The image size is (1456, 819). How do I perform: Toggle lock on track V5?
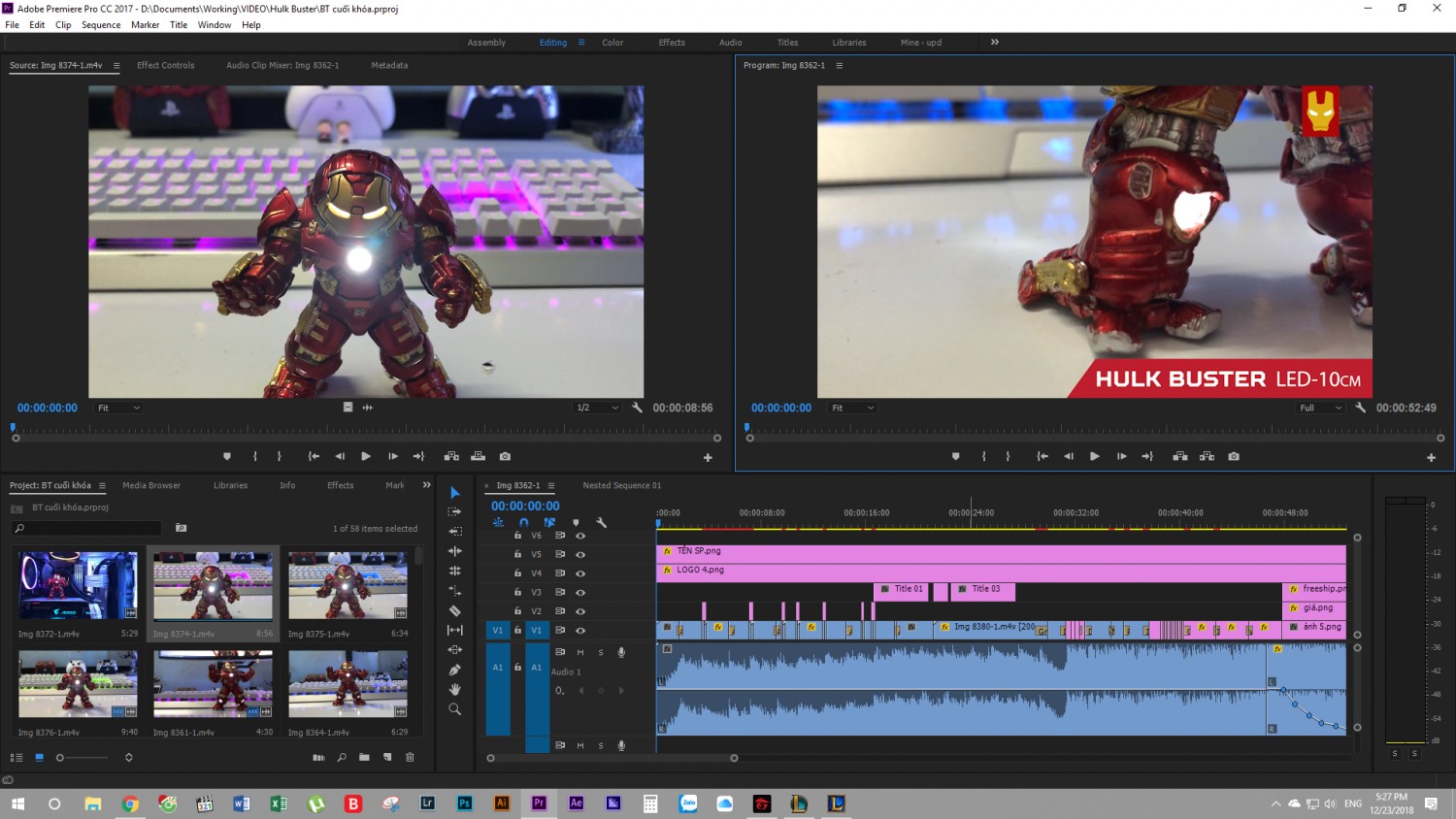click(x=517, y=554)
